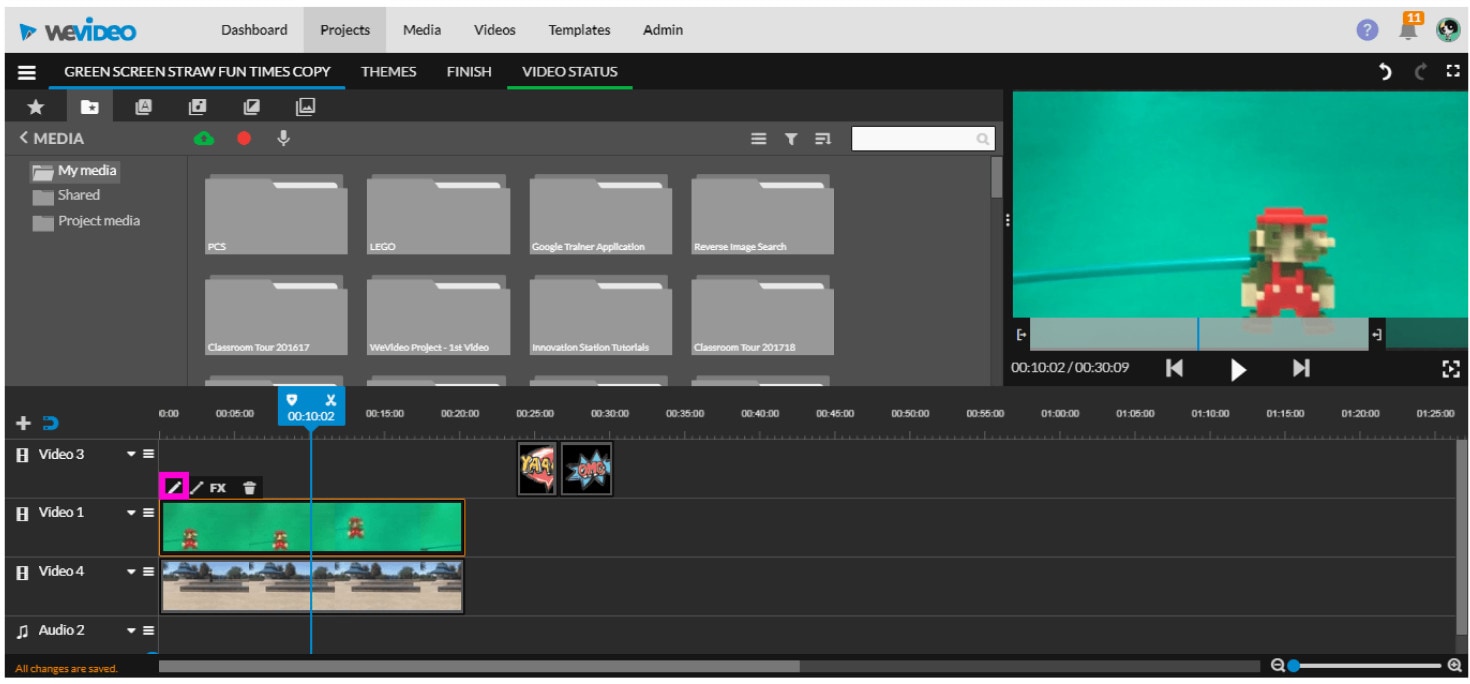
Task: Open the Admin tab
Action: pyautogui.click(x=663, y=30)
